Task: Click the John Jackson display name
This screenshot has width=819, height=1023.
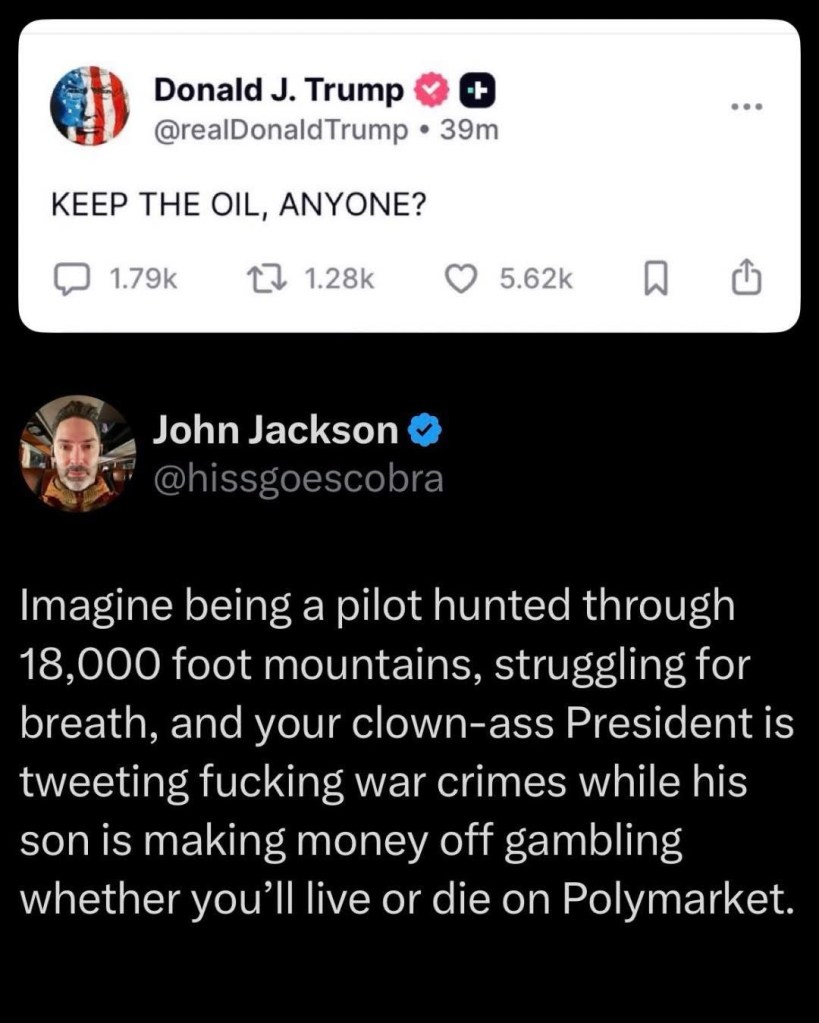Action: pyautogui.click(x=276, y=430)
